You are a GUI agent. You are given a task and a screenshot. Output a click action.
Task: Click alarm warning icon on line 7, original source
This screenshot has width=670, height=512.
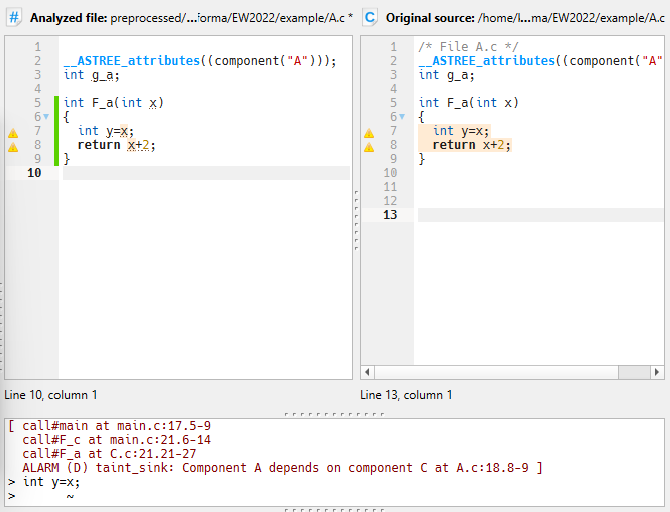pos(369,133)
